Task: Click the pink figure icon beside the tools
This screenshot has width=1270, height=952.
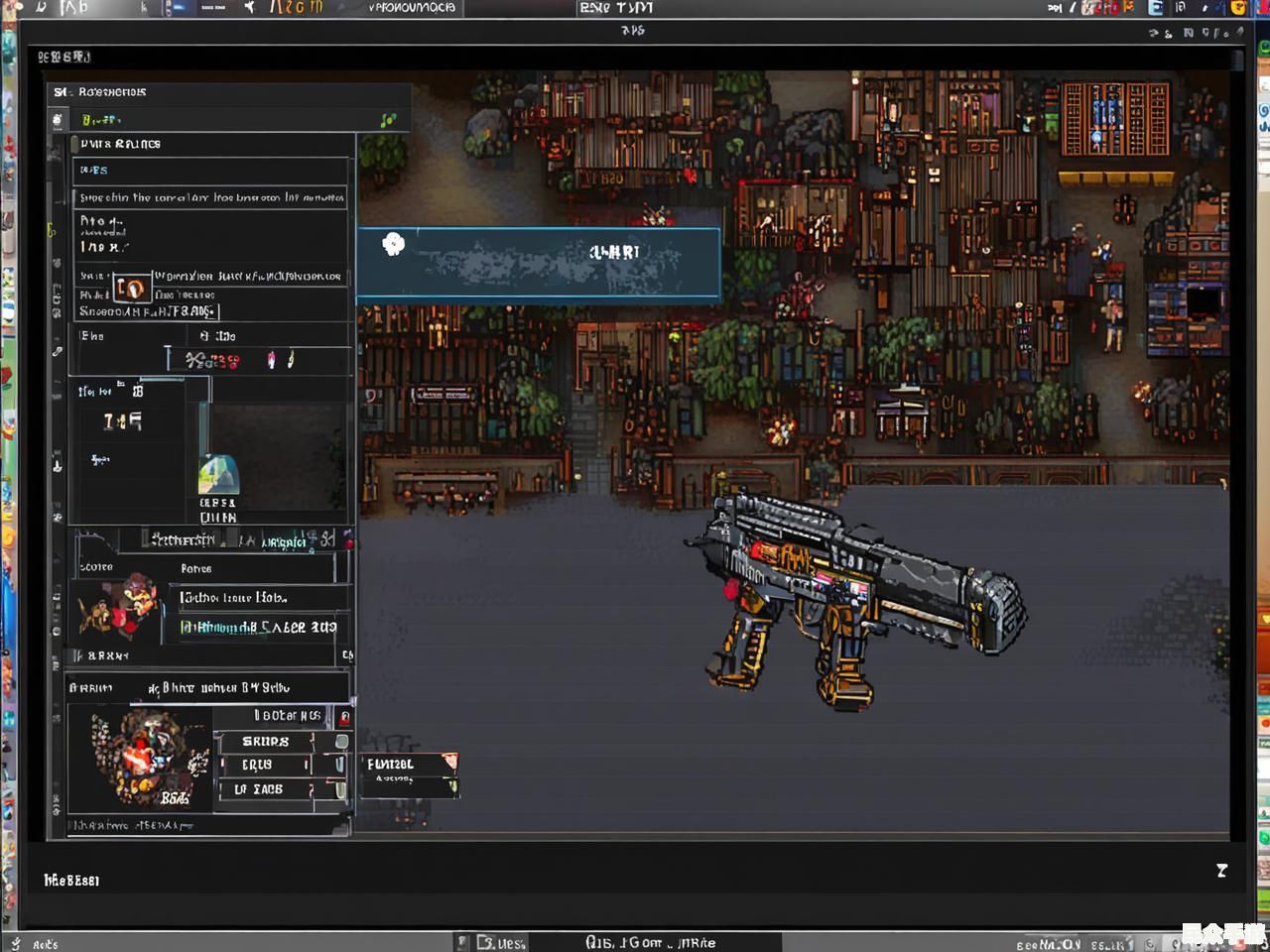Action: (x=272, y=360)
